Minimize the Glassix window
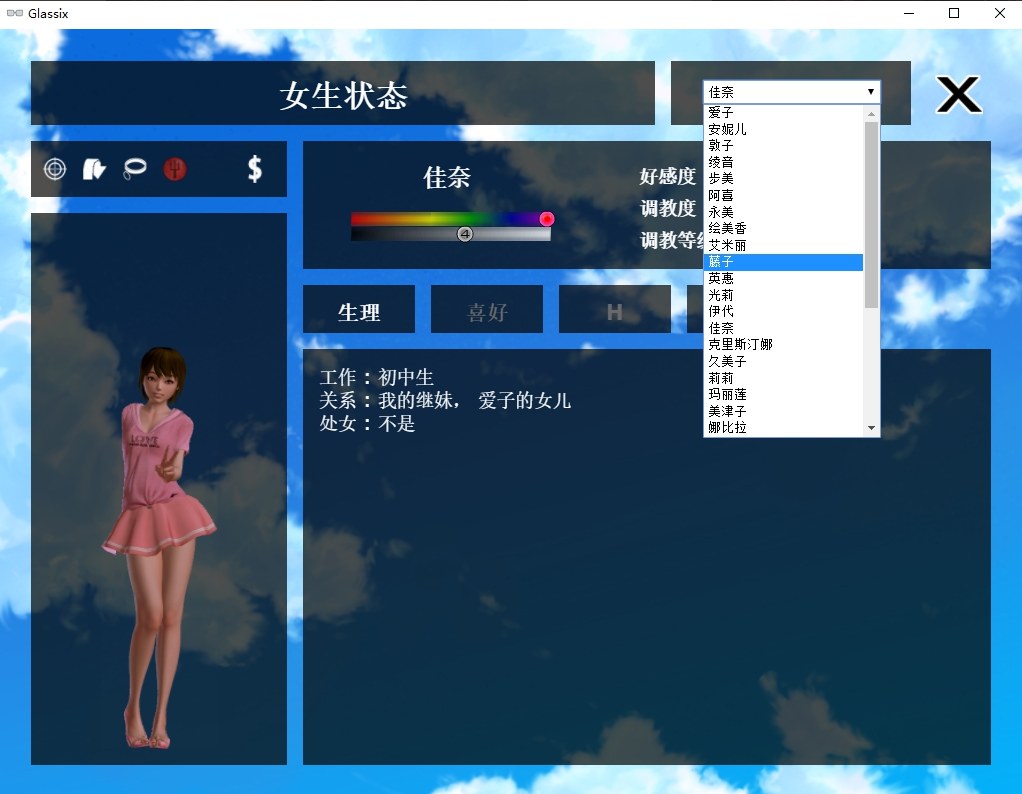Screen dimensions: 1022x794 [x=909, y=13]
